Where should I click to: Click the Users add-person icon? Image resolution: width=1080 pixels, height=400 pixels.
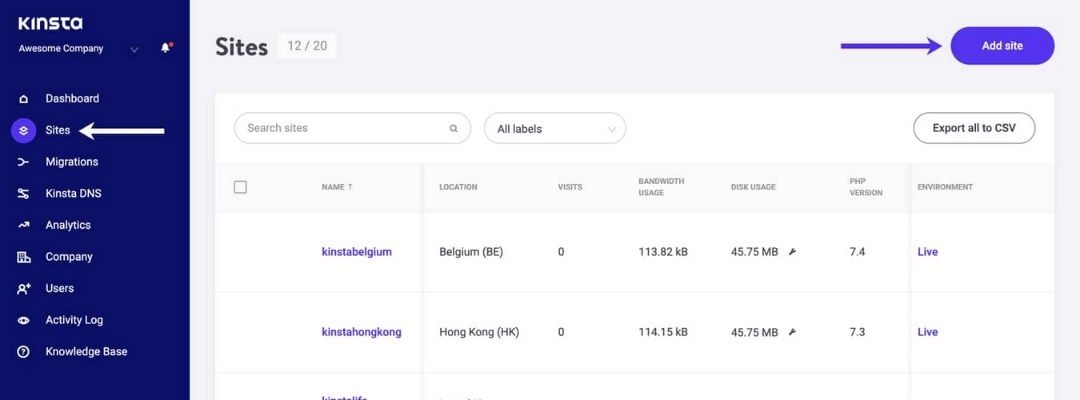pos(23,288)
